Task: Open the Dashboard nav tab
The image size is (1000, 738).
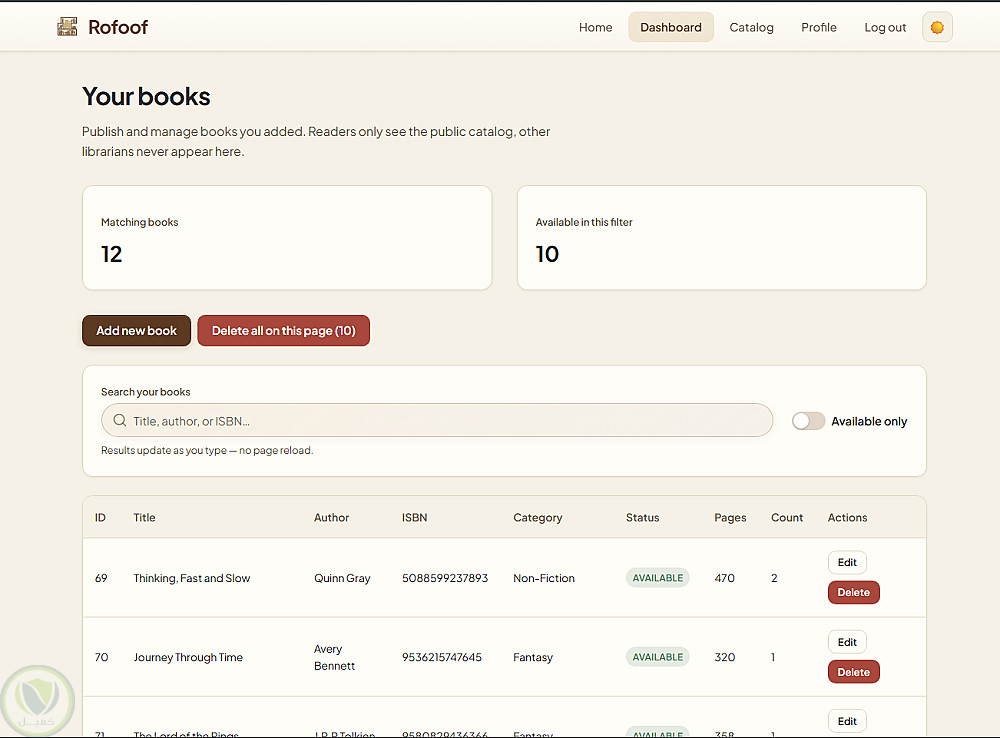Action: click(x=671, y=28)
